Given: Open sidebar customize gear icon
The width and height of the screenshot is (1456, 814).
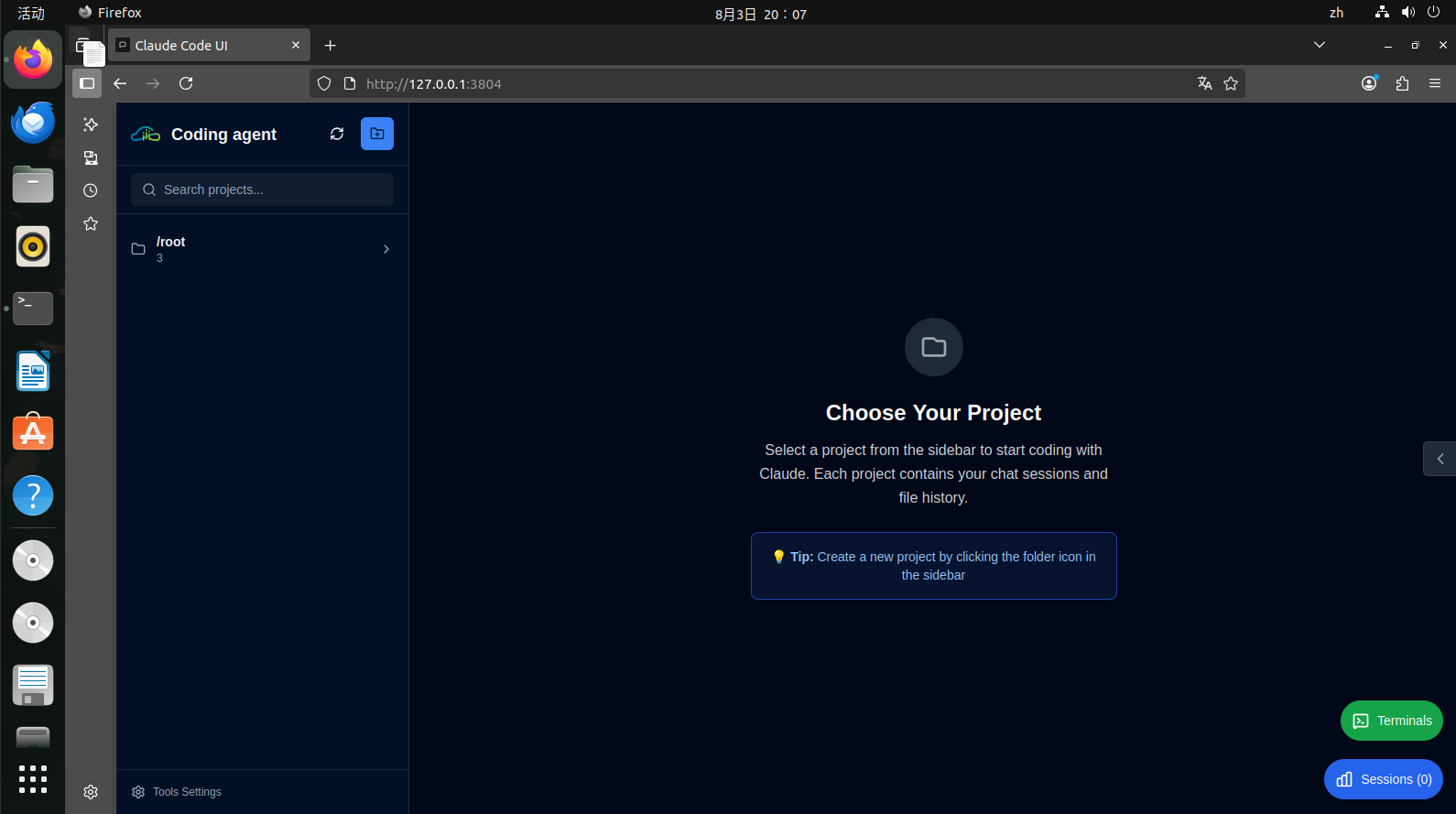Looking at the screenshot, I should (91, 792).
